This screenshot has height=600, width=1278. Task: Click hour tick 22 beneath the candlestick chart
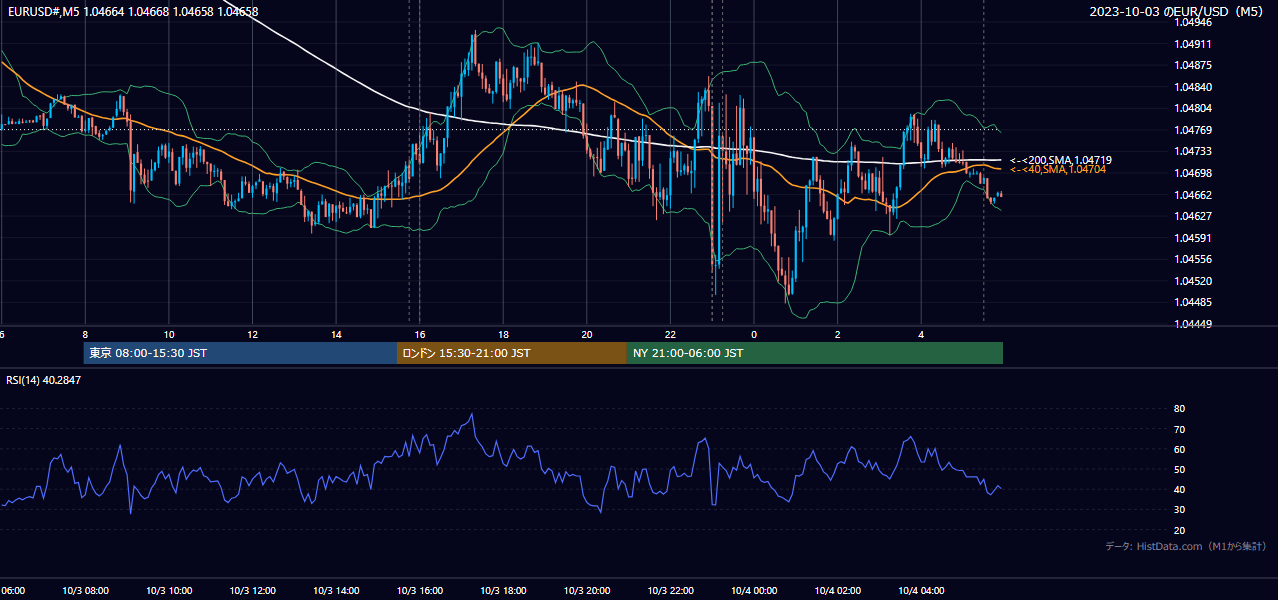(x=671, y=334)
